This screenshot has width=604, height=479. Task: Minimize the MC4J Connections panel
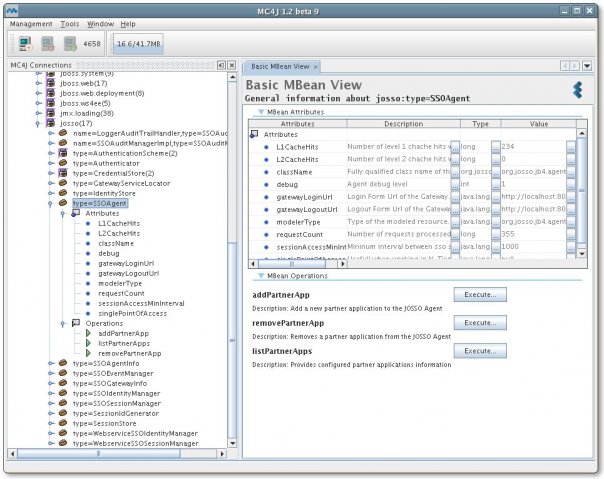tap(222, 65)
